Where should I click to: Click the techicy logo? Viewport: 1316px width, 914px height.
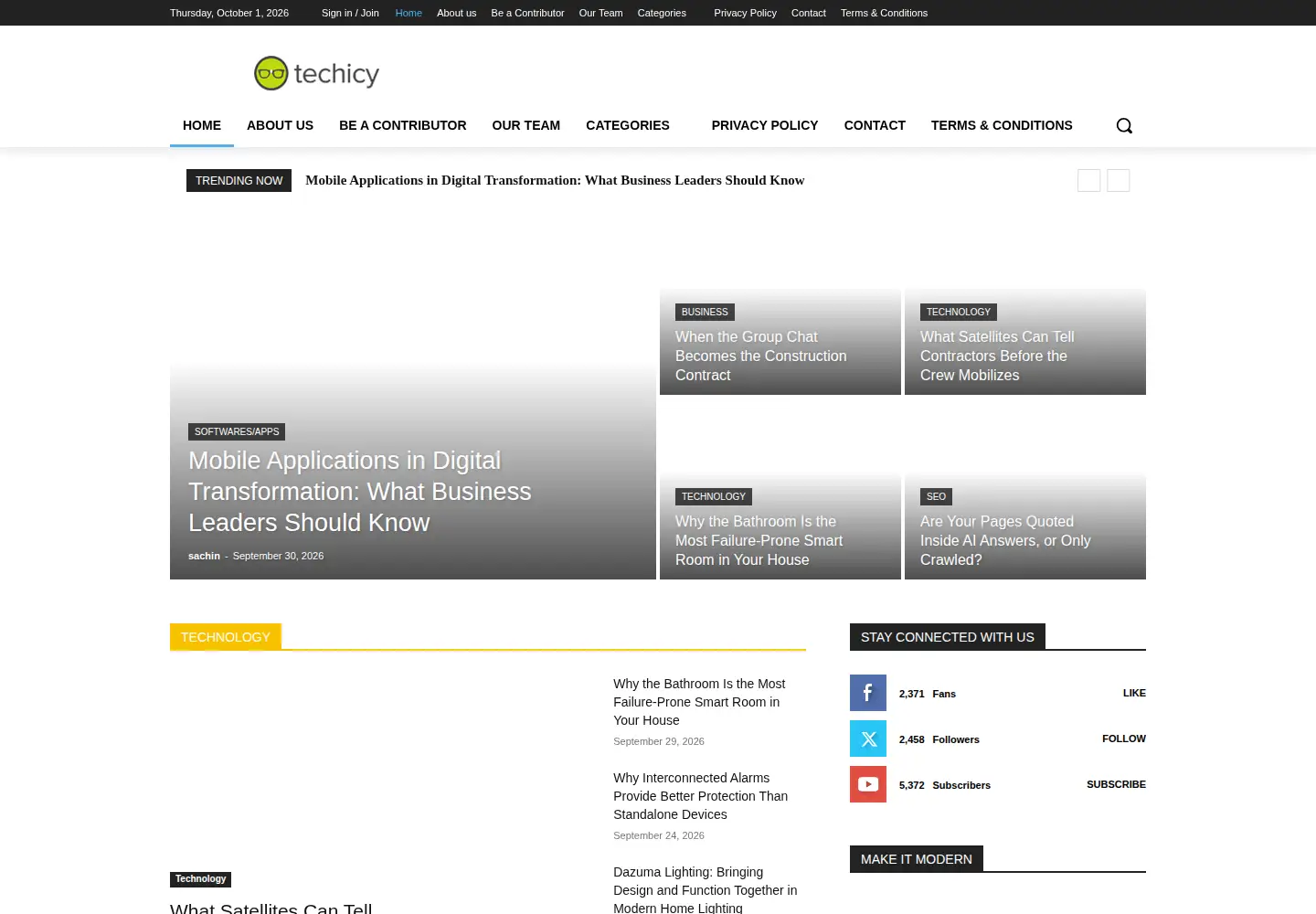316,73
